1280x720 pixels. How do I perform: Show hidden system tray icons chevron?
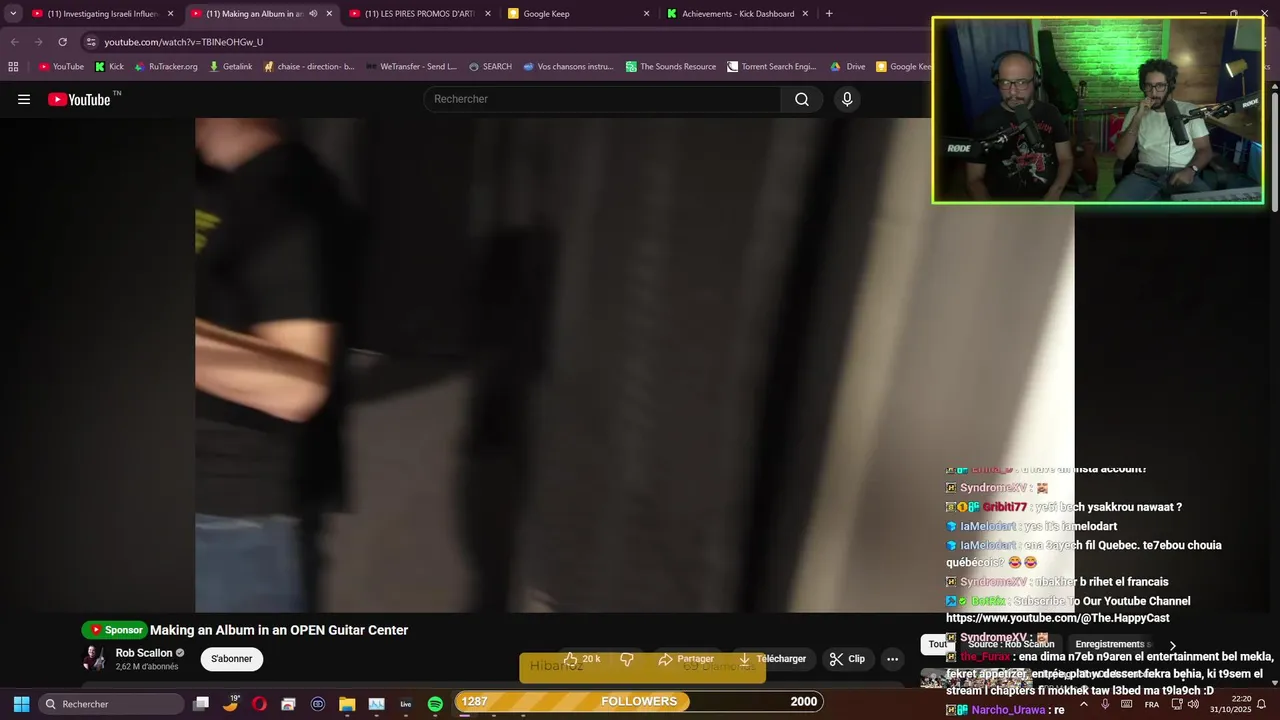point(1083,704)
